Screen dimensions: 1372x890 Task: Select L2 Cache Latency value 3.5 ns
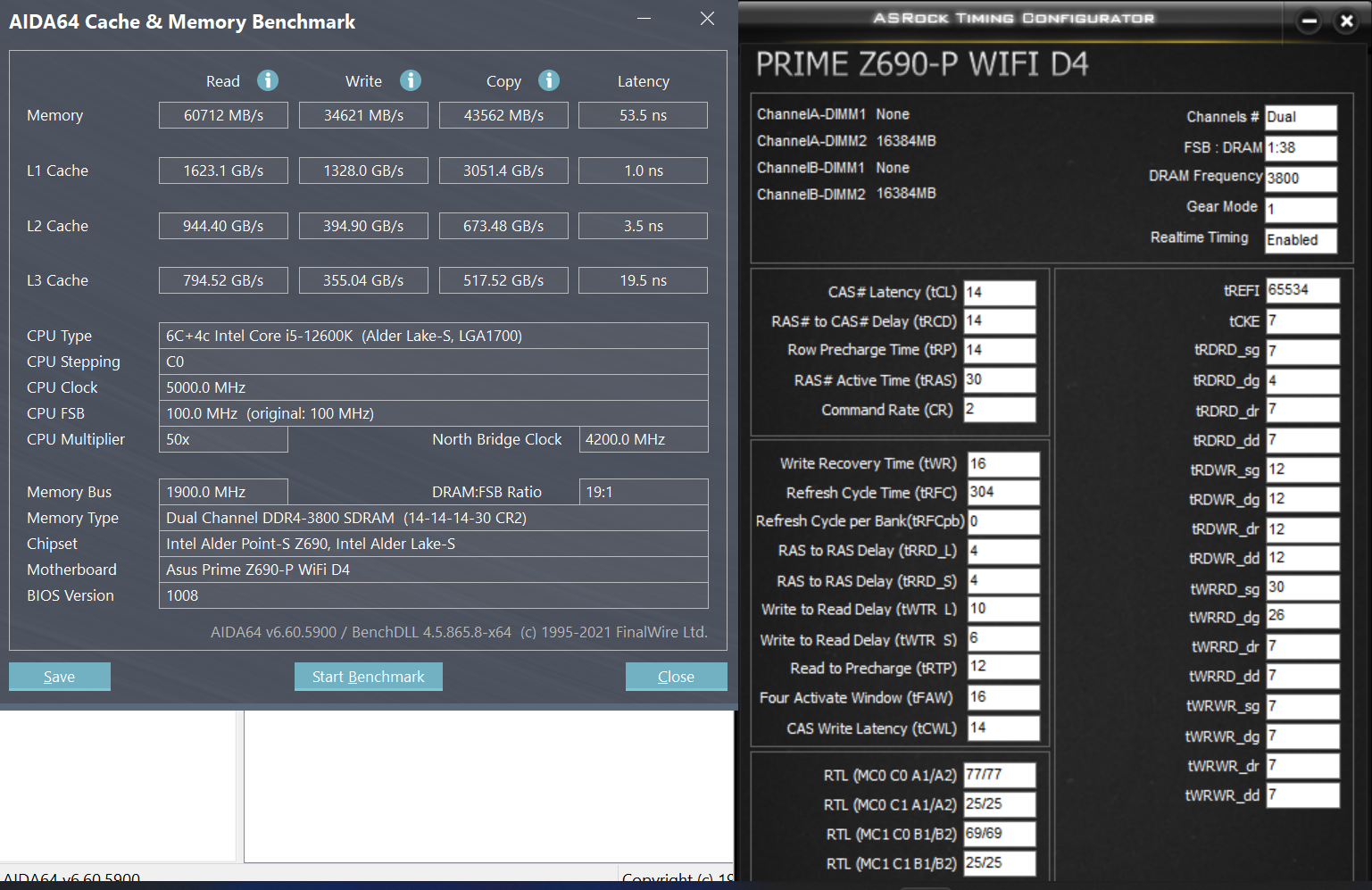coord(643,226)
